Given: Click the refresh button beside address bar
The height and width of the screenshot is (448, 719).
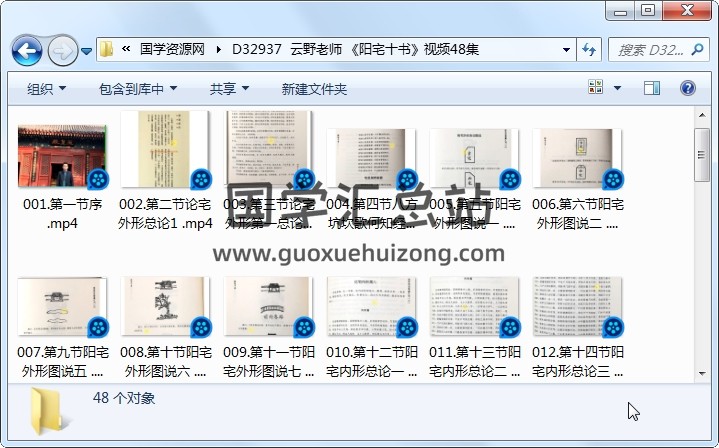Looking at the screenshot, I should click(x=589, y=50).
